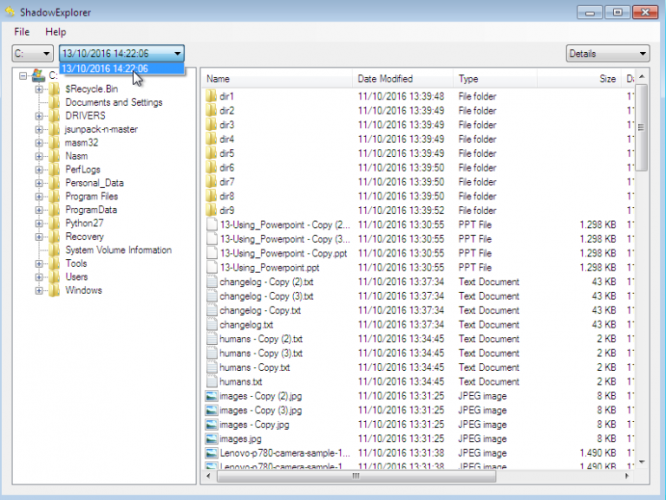Click the Documents and Settings folder icon

click(x=54, y=102)
